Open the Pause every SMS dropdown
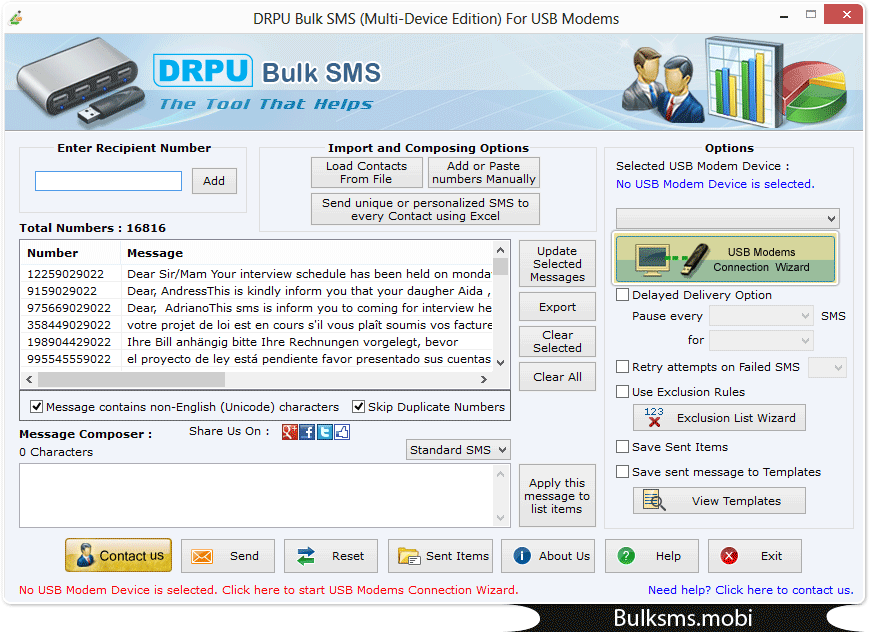The width and height of the screenshot is (869, 632). click(x=761, y=316)
